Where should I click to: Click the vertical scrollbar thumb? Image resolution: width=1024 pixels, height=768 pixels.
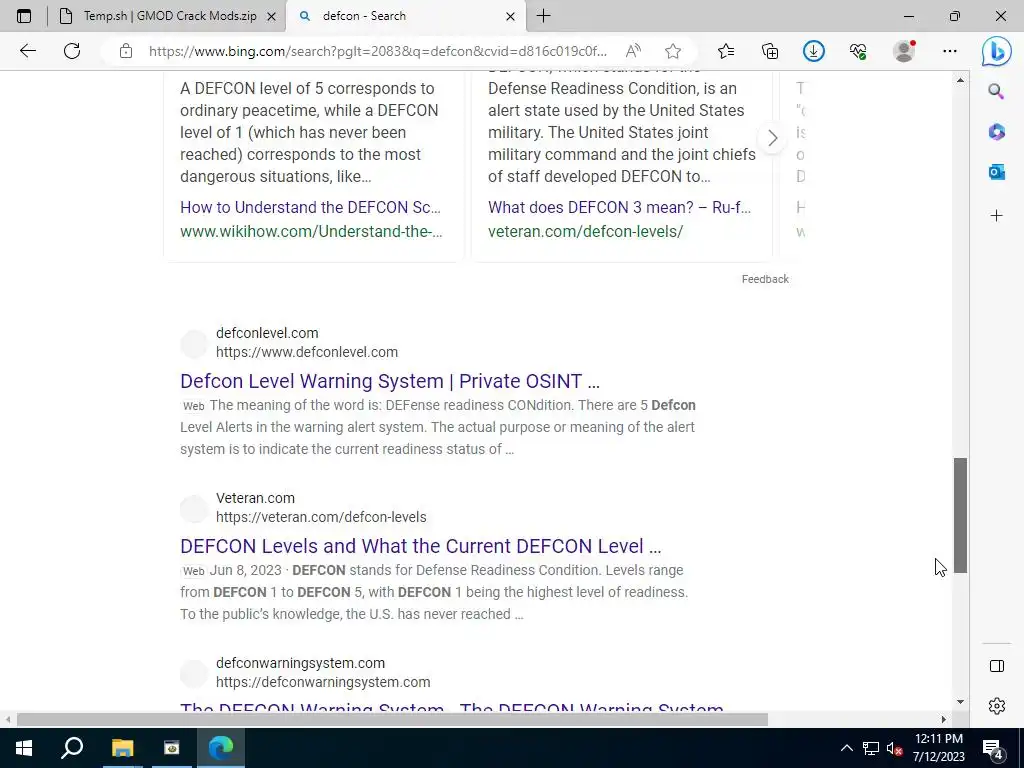[960, 516]
